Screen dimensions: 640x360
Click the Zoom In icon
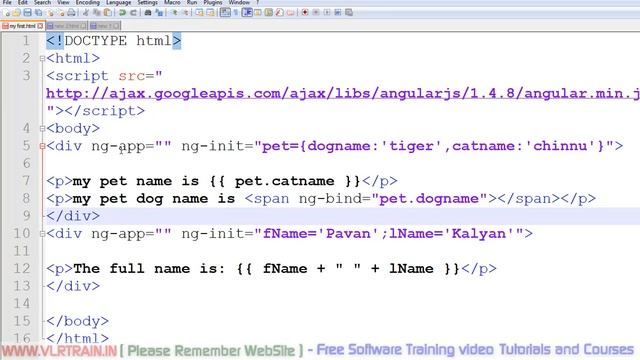(174, 13)
